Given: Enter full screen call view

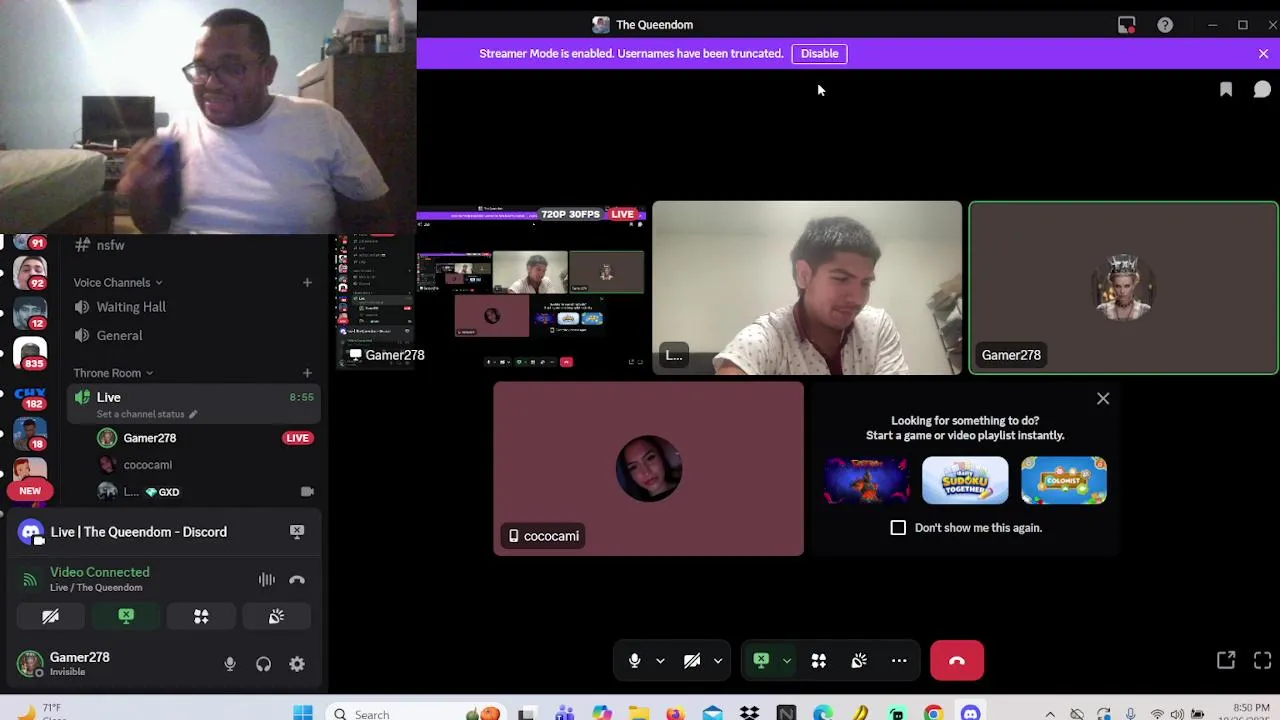Looking at the screenshot, I should pyautogui.click(x=1262, y=660).
